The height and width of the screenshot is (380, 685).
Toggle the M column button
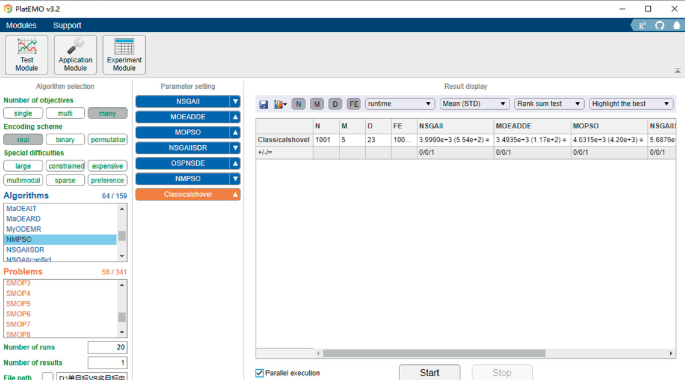tap(317, 104)
